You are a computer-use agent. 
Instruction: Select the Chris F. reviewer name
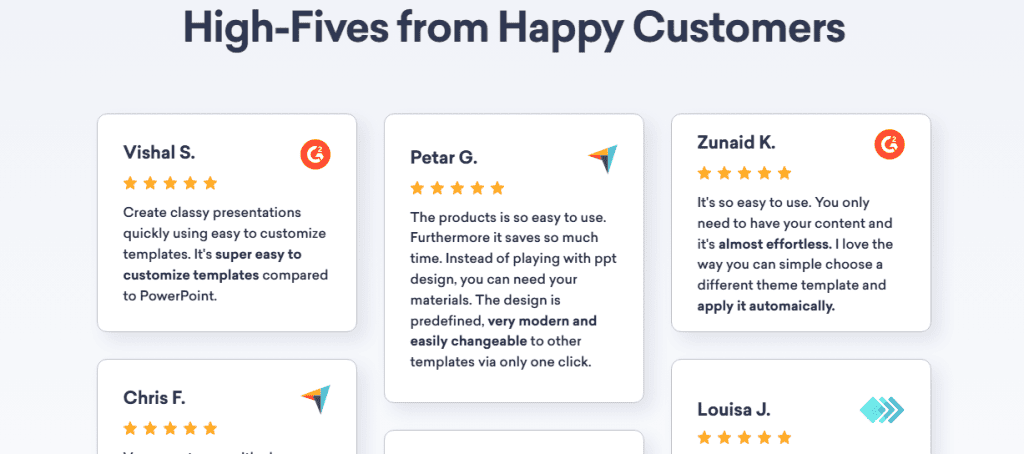pos(154,398)
